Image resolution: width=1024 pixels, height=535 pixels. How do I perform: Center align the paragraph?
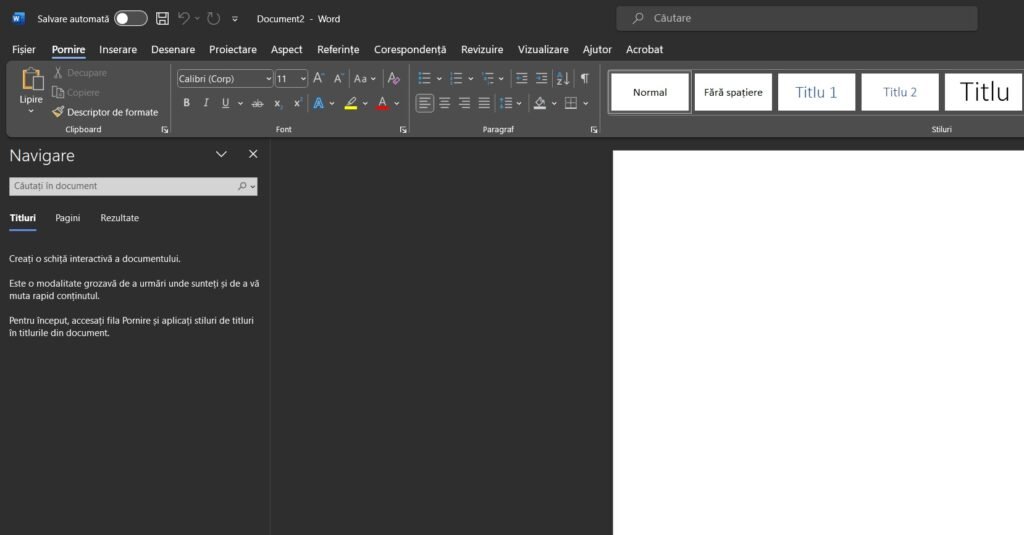click(444, 103)
